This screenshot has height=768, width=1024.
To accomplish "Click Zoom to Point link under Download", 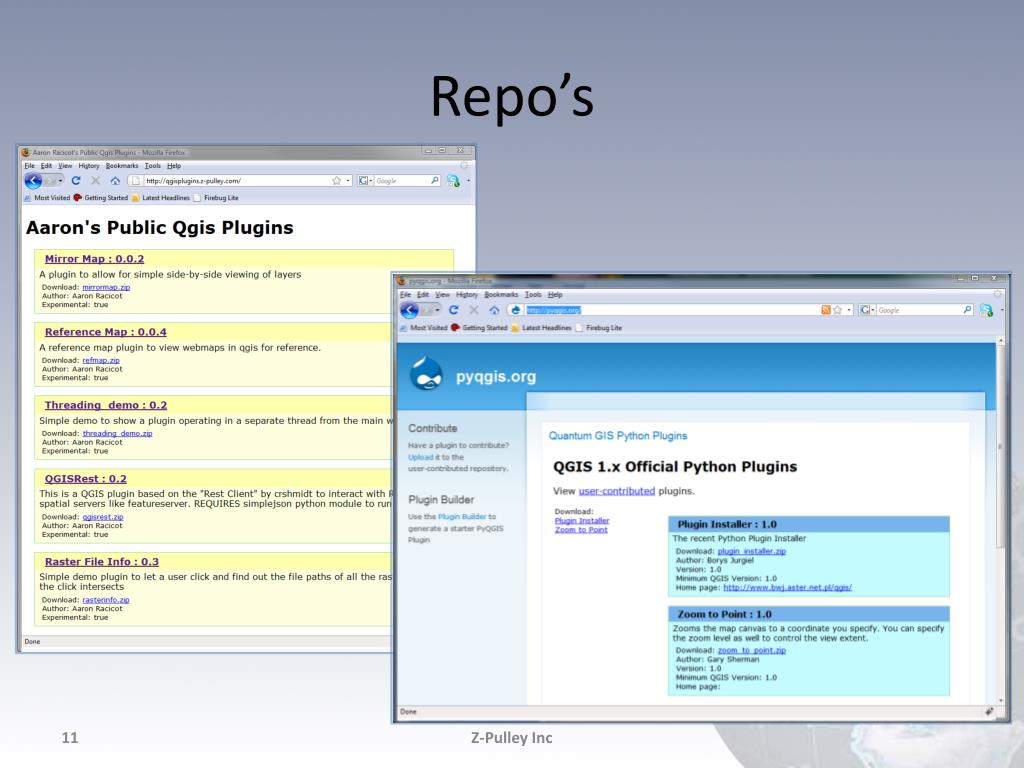I will (x=581, y=530).
